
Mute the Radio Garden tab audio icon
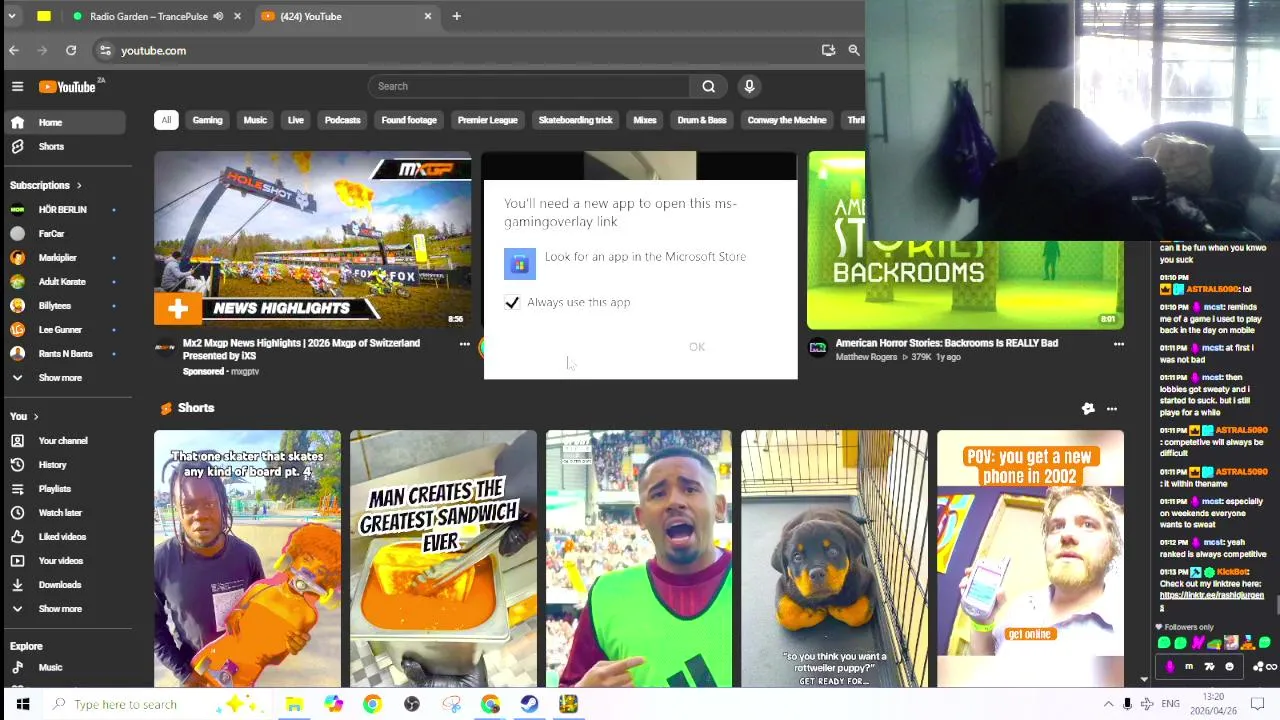pos(218,16)
